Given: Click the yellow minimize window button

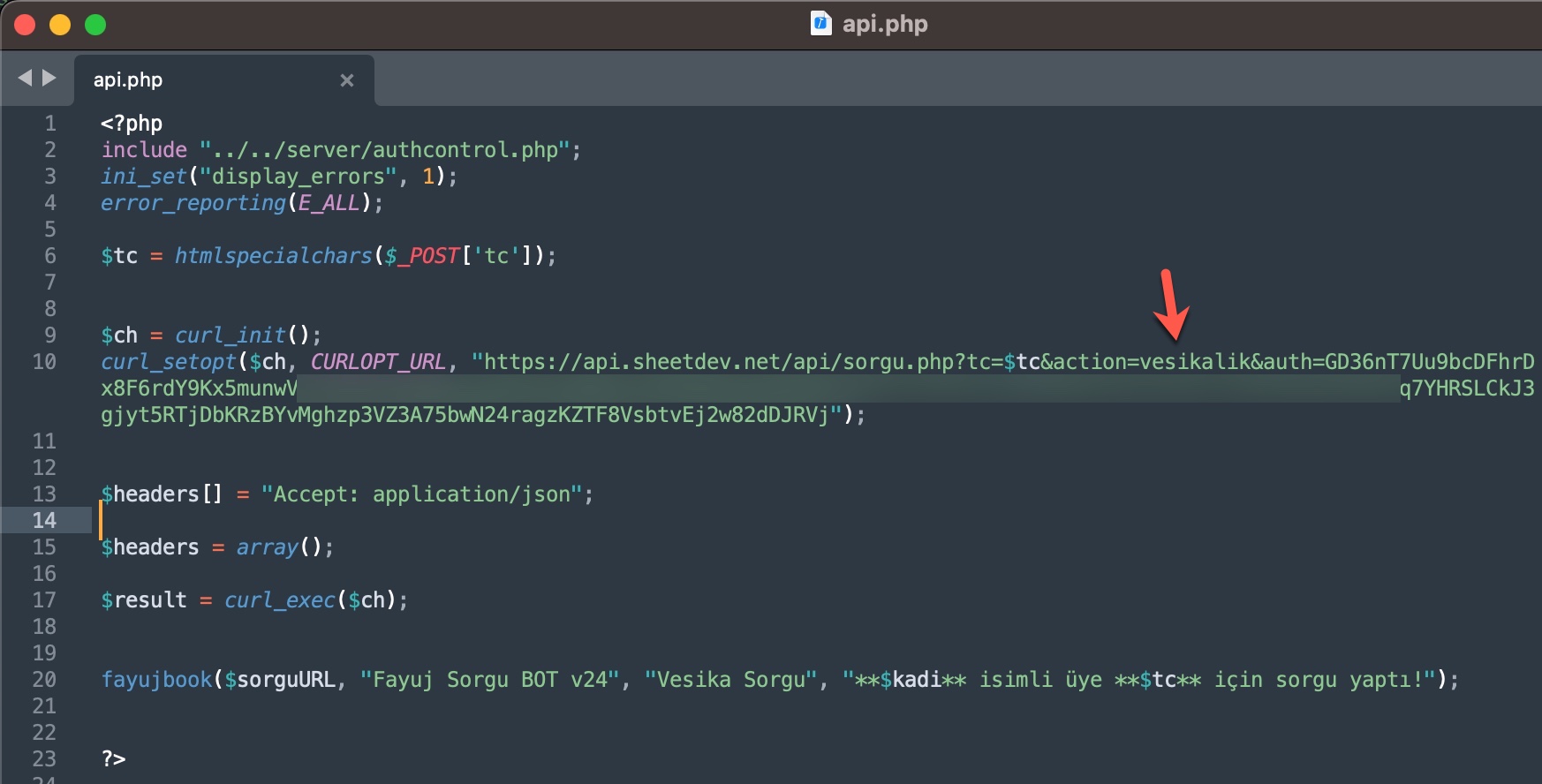Looking at the screenshot, I should [x=60, y=25].
